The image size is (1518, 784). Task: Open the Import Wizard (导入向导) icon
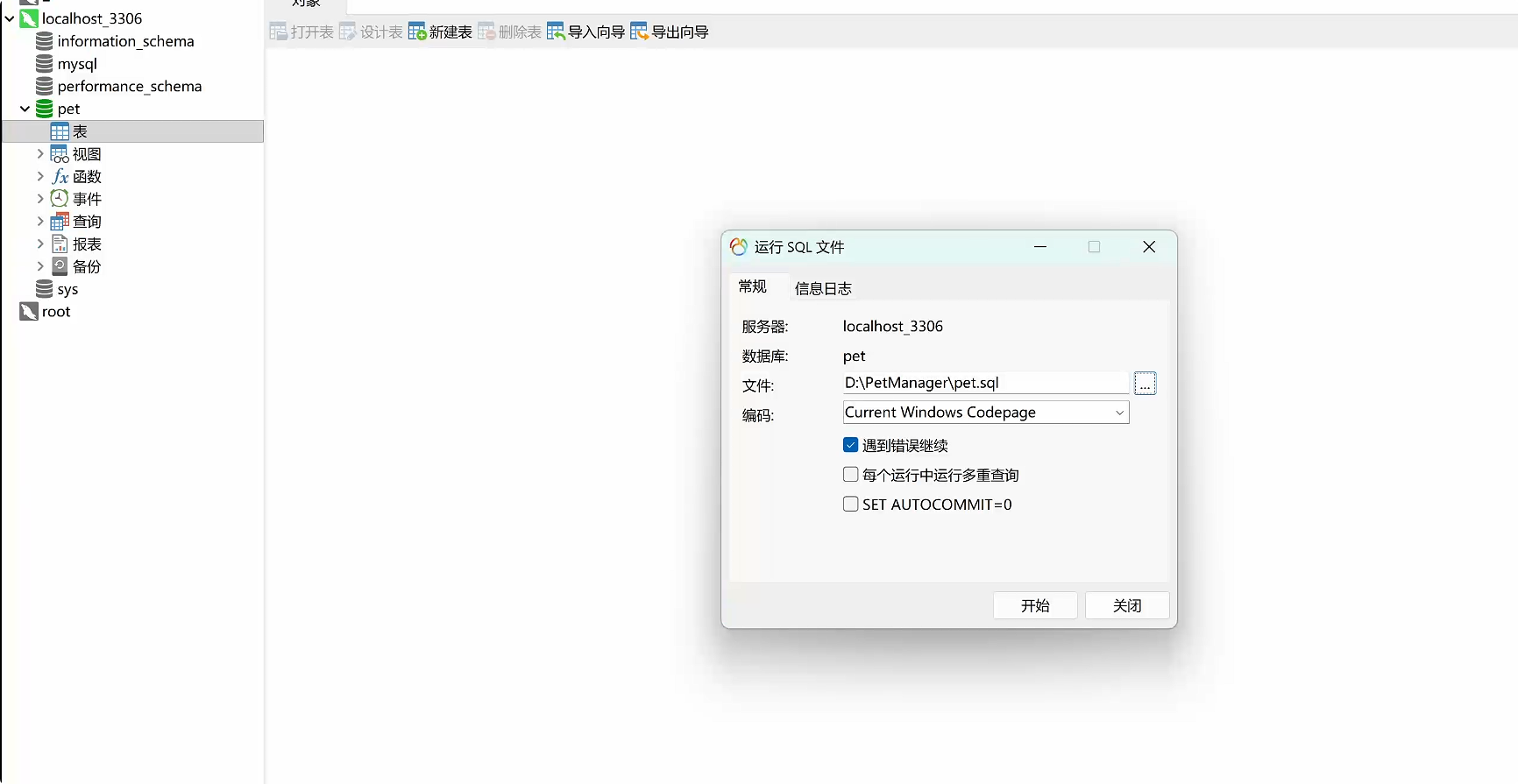click(x=556, y=32)
